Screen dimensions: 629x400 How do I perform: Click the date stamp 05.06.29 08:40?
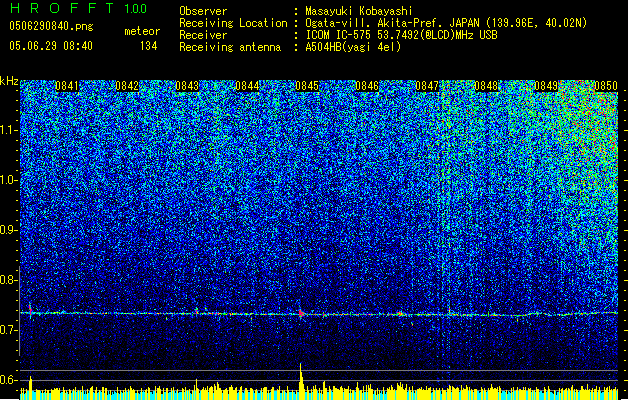click(x=51, y=46)
